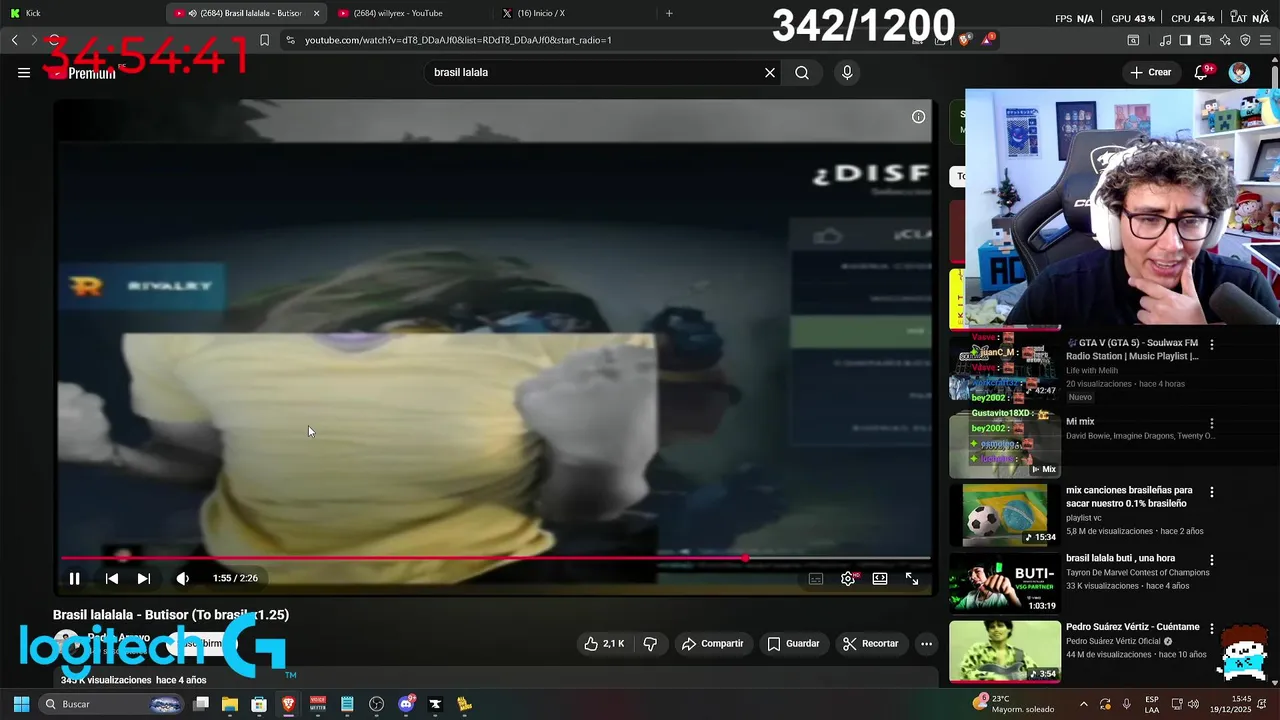This screenshot has height=720, width=1280.
Task: Open Brave Shields lion icon
Action: click(965, 40)
